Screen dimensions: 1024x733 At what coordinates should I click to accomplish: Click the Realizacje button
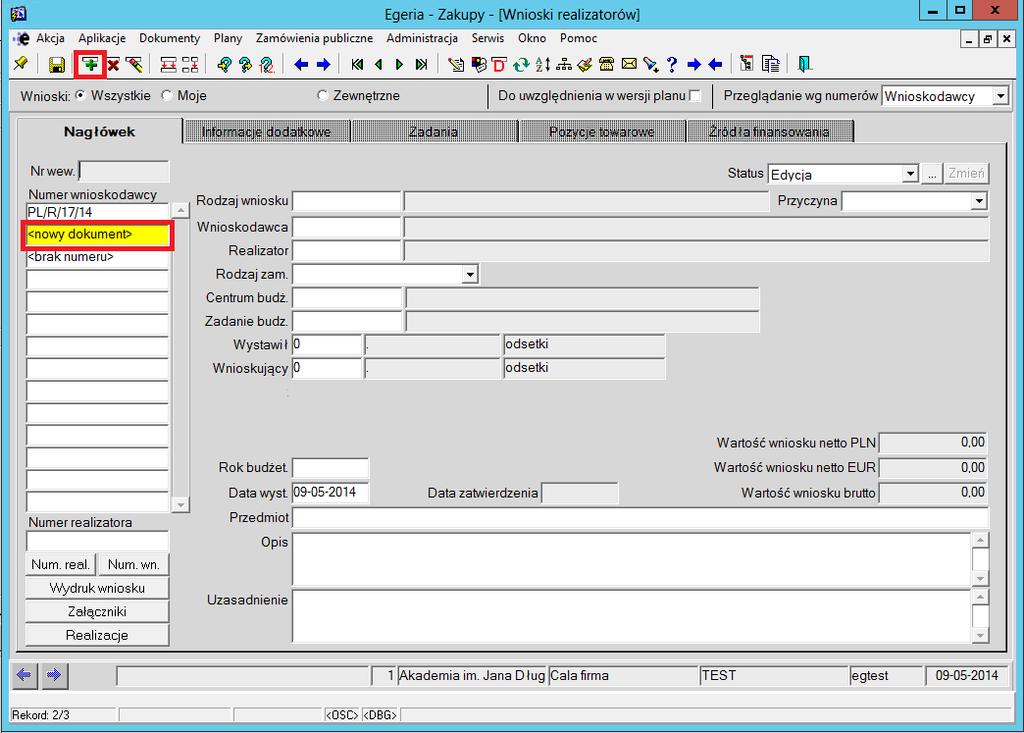click(x=97, y=635)
